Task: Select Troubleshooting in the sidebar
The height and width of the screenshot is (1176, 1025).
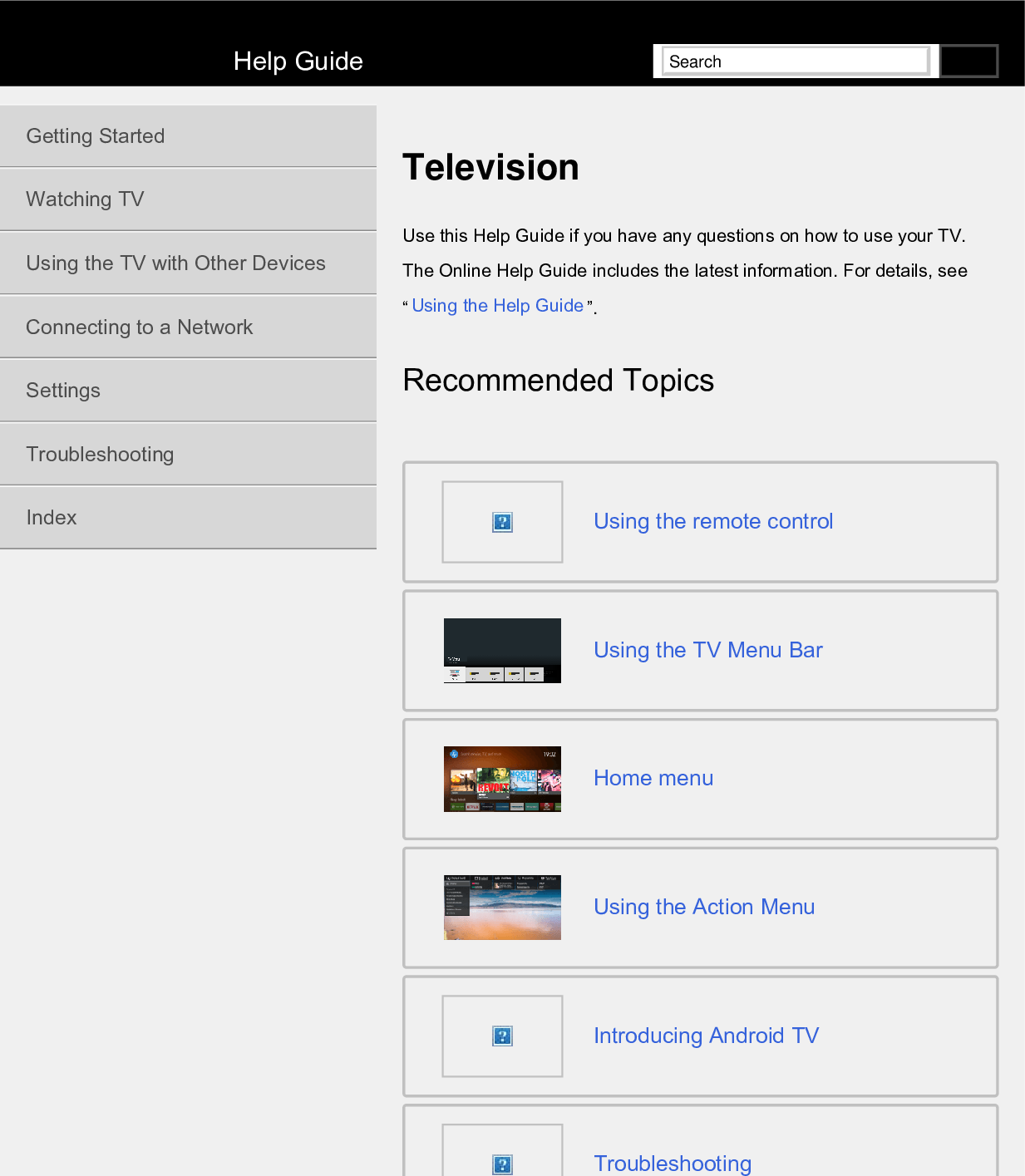Action: pos(100,454)
